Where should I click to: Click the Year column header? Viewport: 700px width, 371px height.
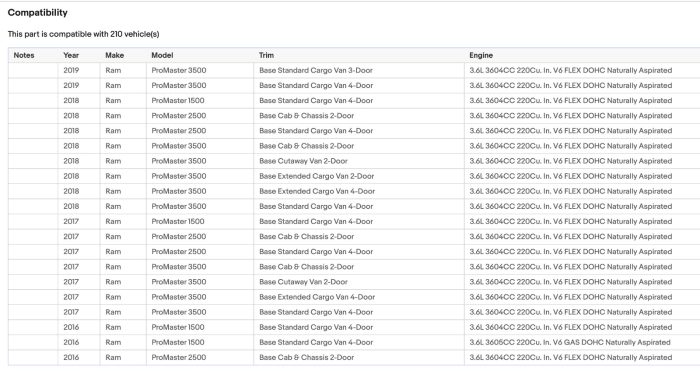(x=71, y=55)
